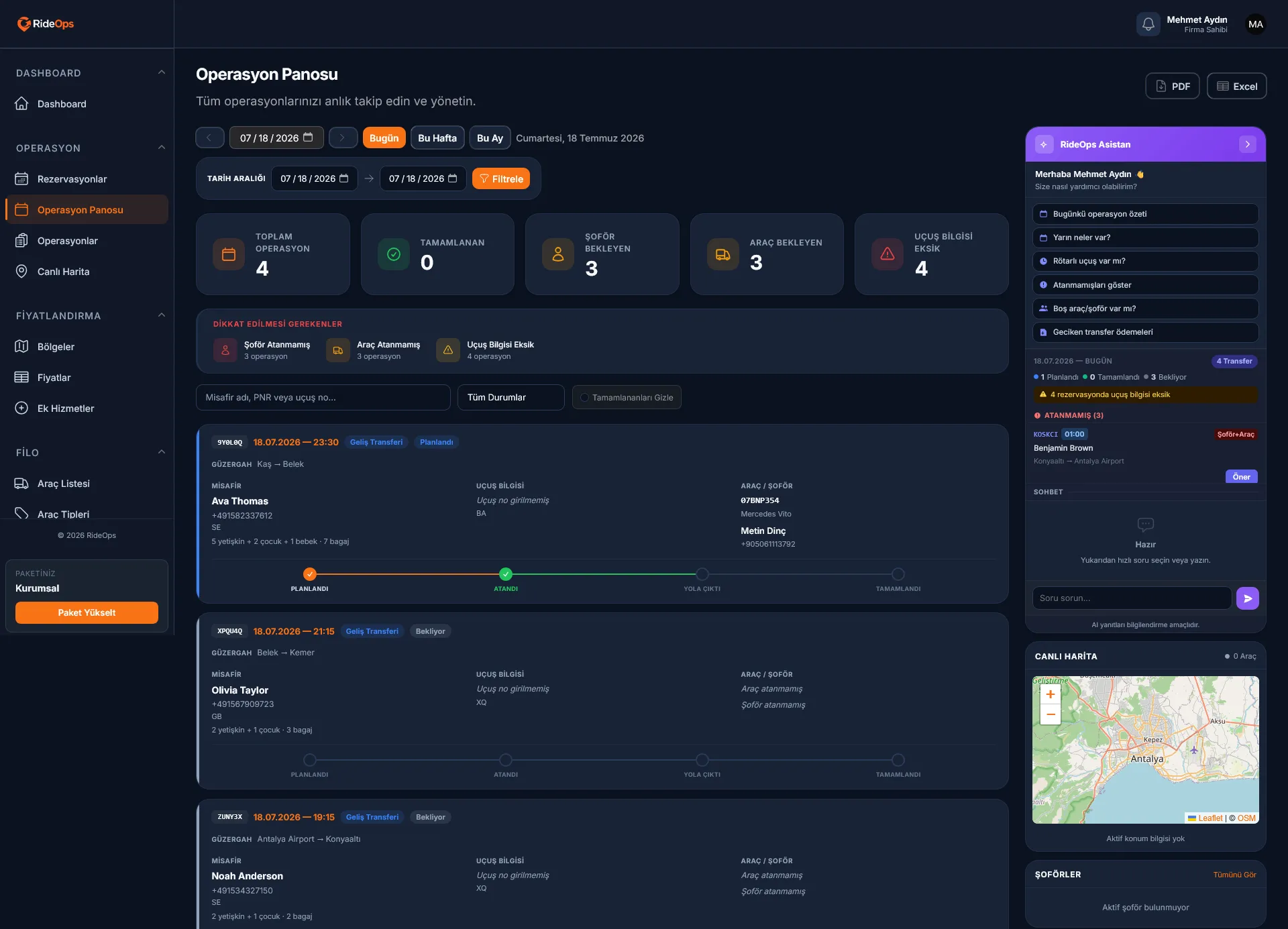Apply date range with Filtrele
The width and height of the screenshot is (1288, 929).
coord(501,178)
